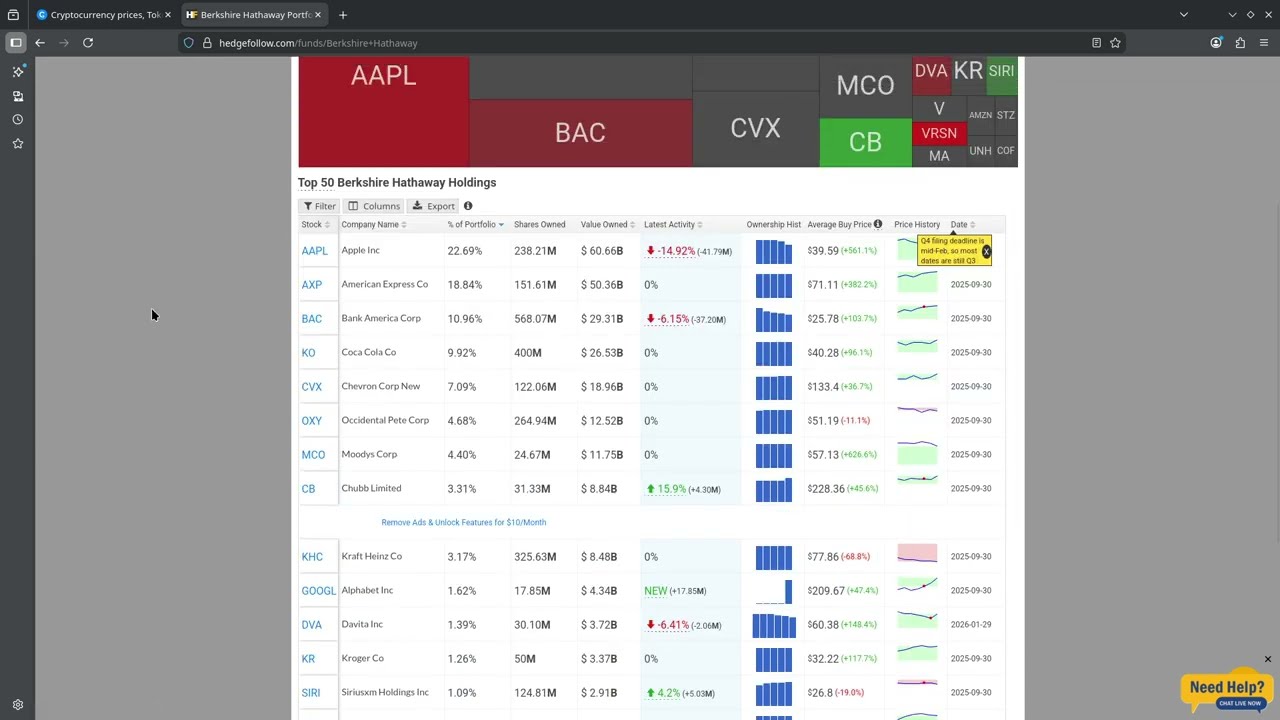Sort by Latest Activity column
This screenshot has height=720, width=1280.
point(673,225)
